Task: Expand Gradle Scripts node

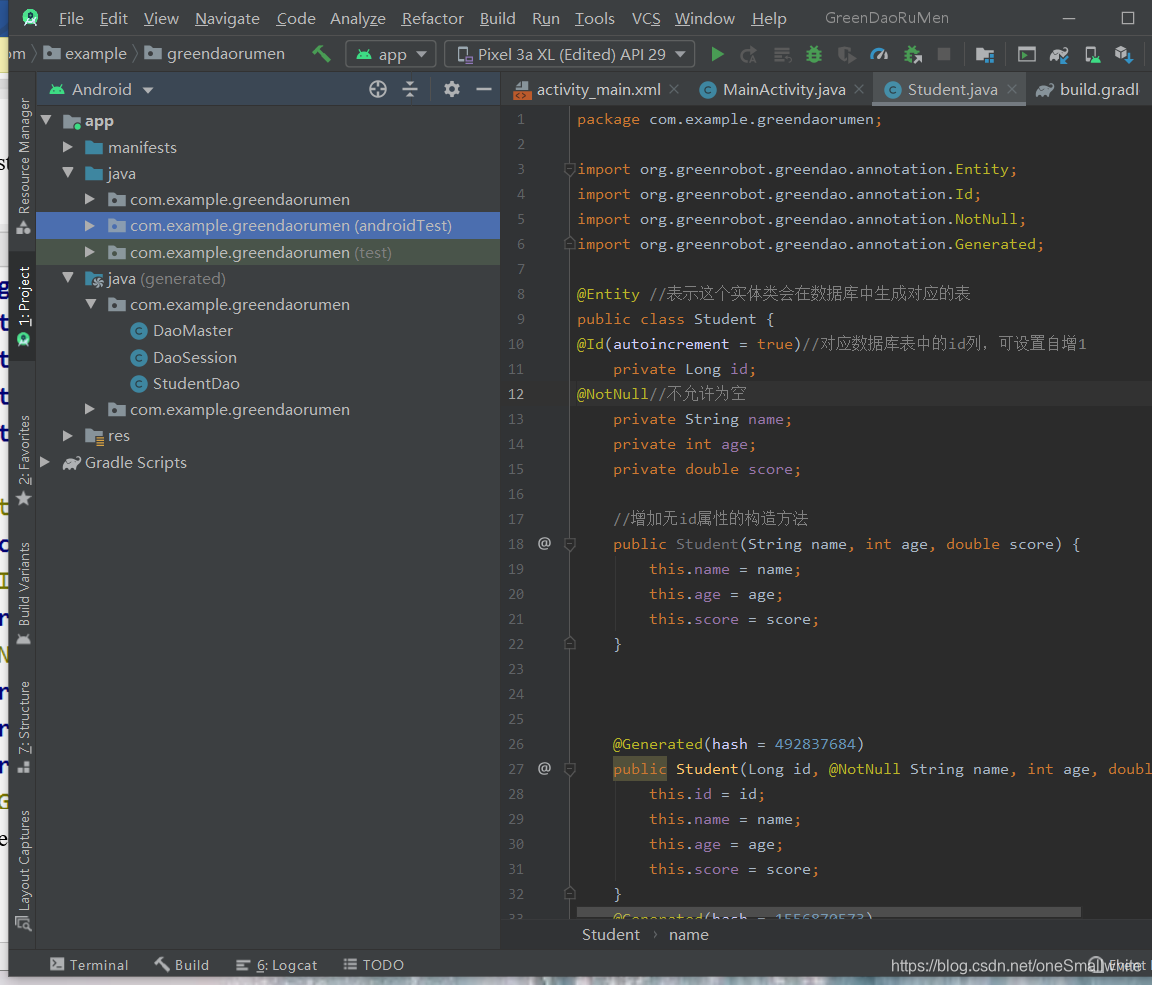Action: coord(46,462)
